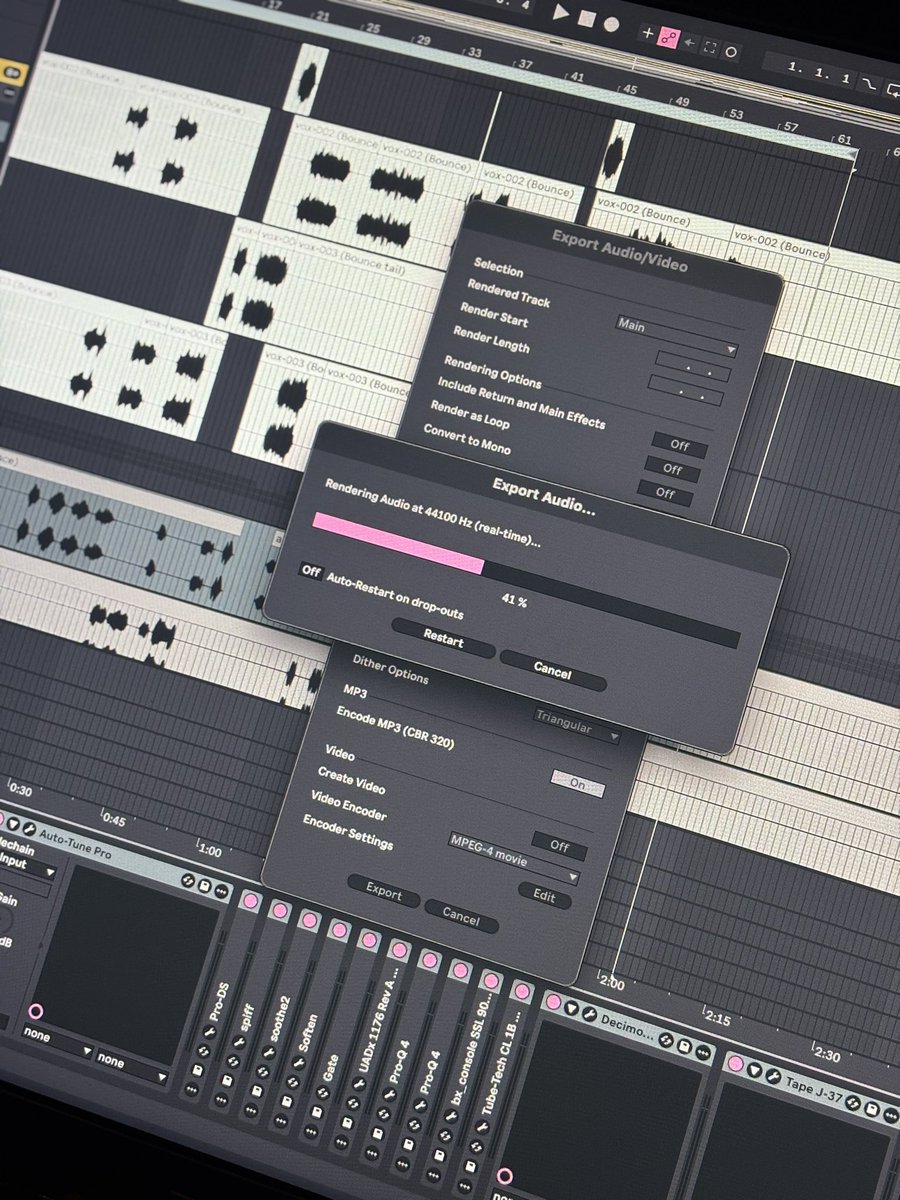Open Tape J-37 plugin window wrench icon
This screenshot has height=1200, width=900.
click(773, 1076)
